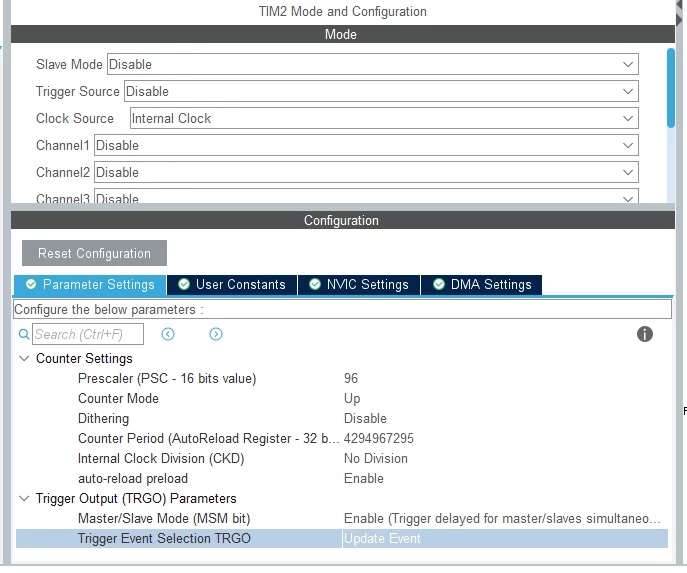This screenshot has width=687, height=573.
Task: Select the Internal Clock Division (CKD) row label
Action: 161,459
